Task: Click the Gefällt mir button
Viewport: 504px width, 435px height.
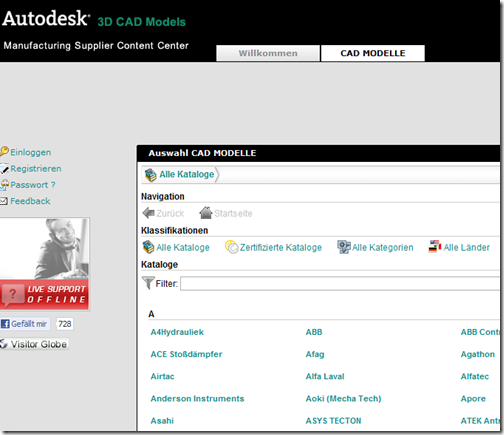Action: click(x=25, y=324)
